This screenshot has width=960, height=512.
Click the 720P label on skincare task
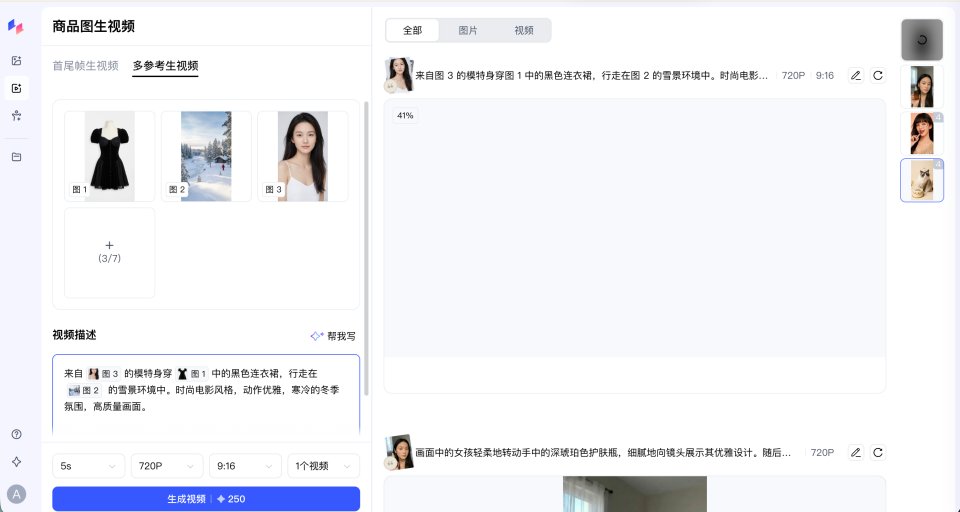tap(822, 453)
